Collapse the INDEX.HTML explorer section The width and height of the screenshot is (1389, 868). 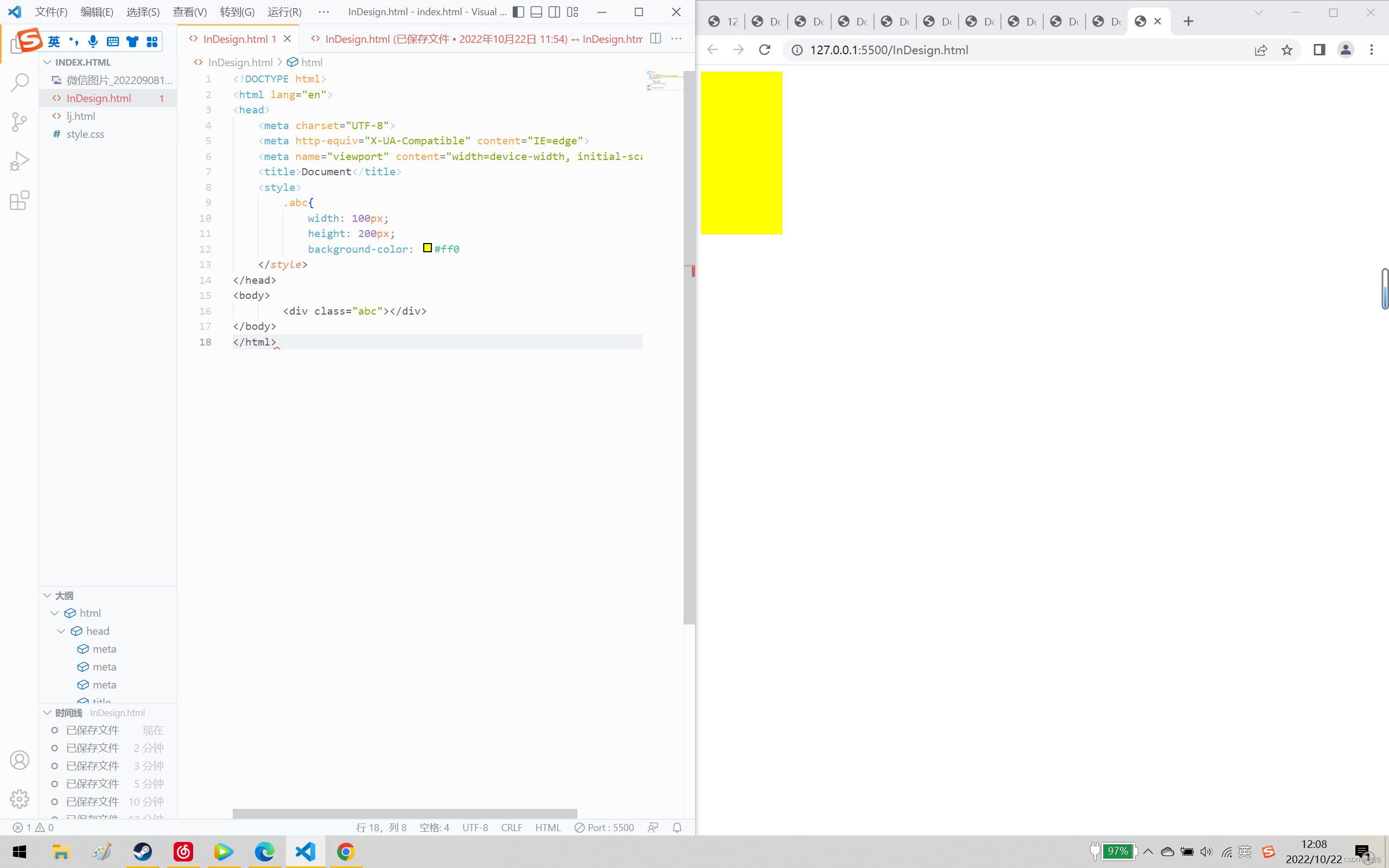click(48, 62)
